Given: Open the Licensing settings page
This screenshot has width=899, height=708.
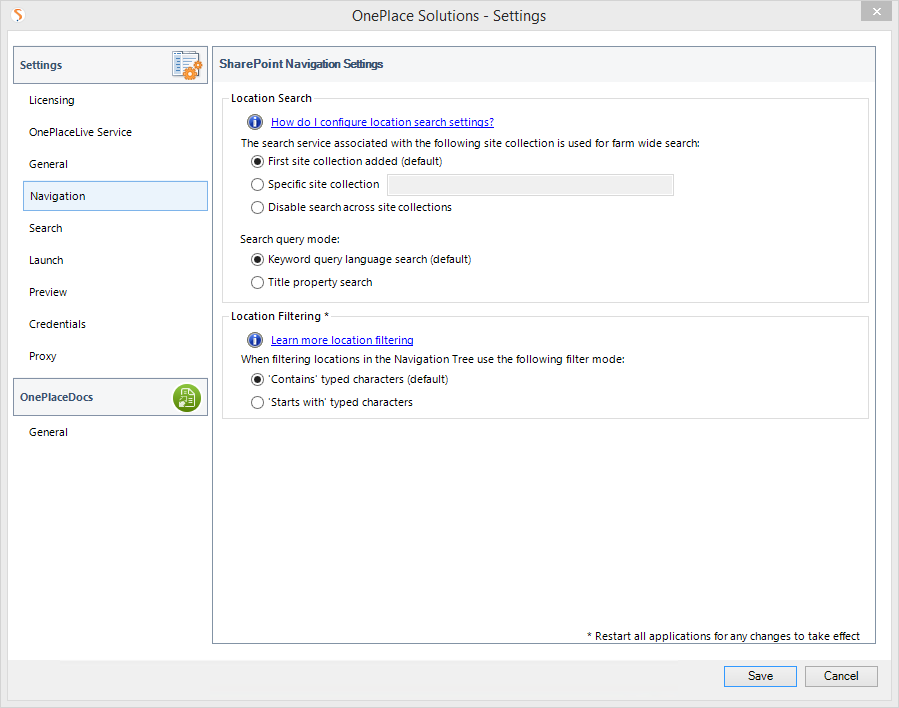Looking at the screenshot, I should point(52,100).
